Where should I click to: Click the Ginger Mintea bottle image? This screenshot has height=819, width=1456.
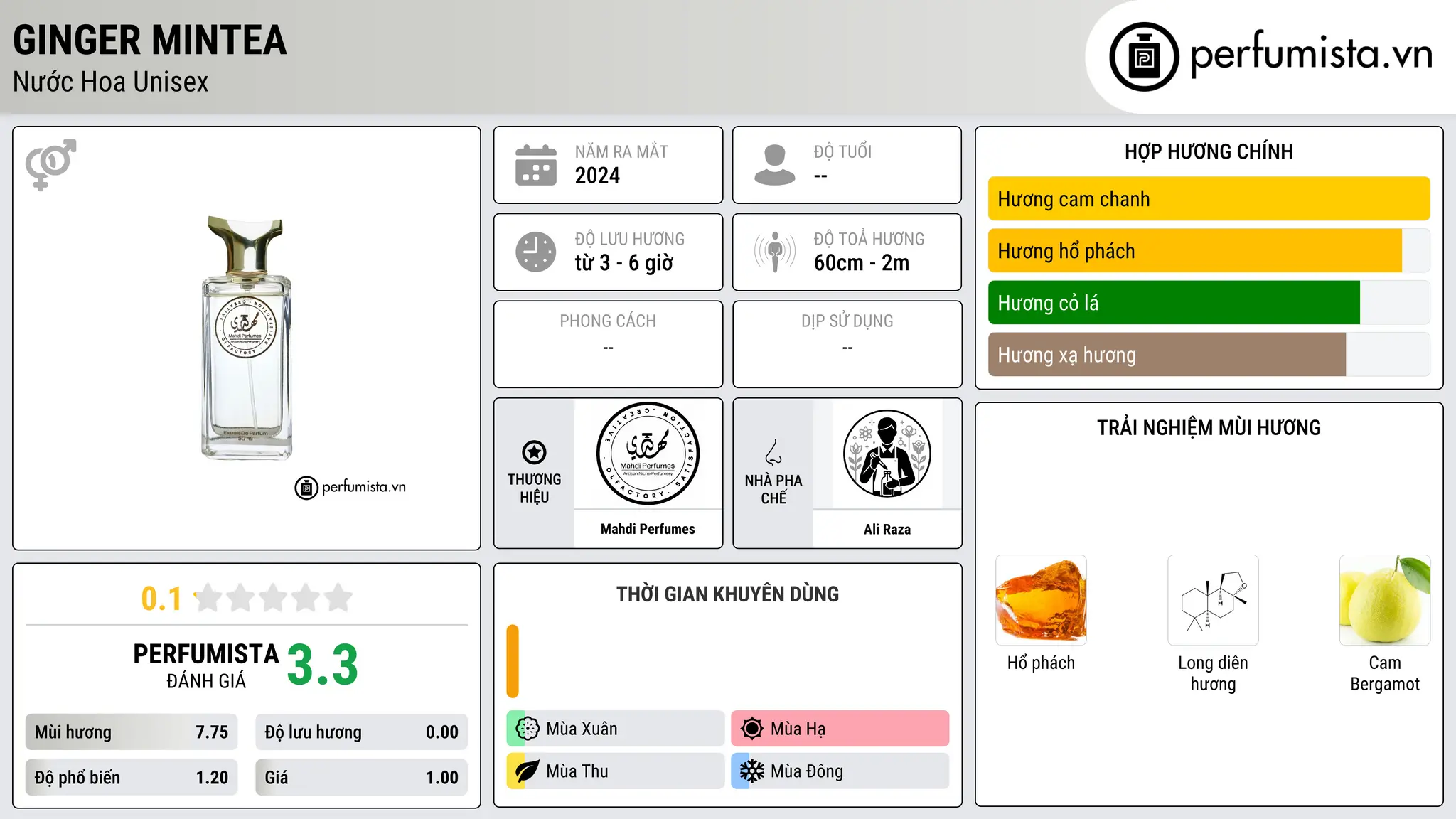247,338
